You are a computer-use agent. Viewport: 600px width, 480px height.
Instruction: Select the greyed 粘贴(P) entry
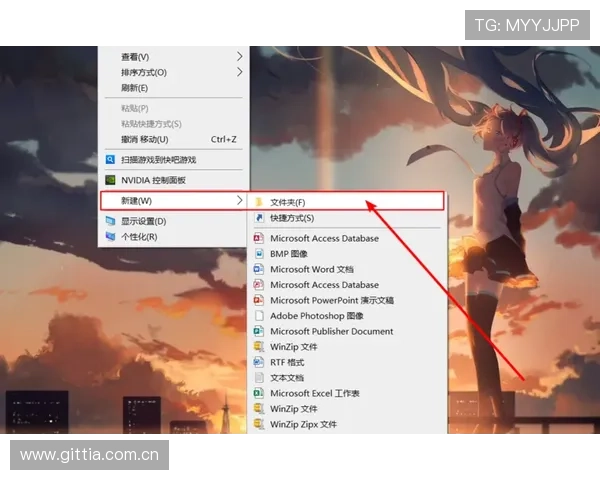[x=174, y=108]
